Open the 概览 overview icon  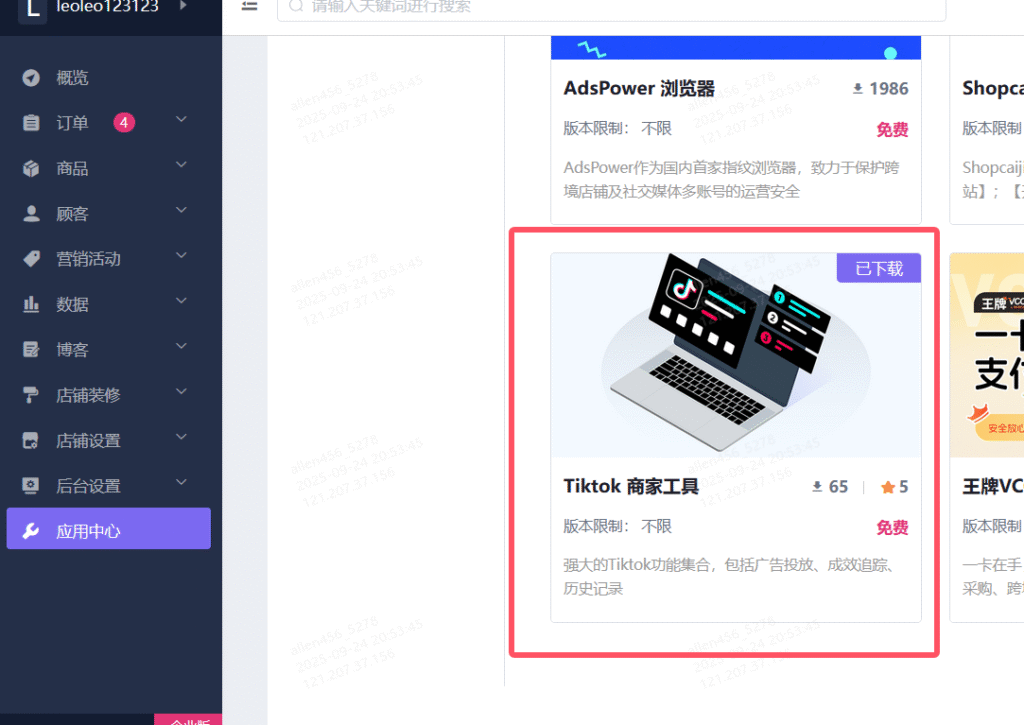click(x=31, y=78)
